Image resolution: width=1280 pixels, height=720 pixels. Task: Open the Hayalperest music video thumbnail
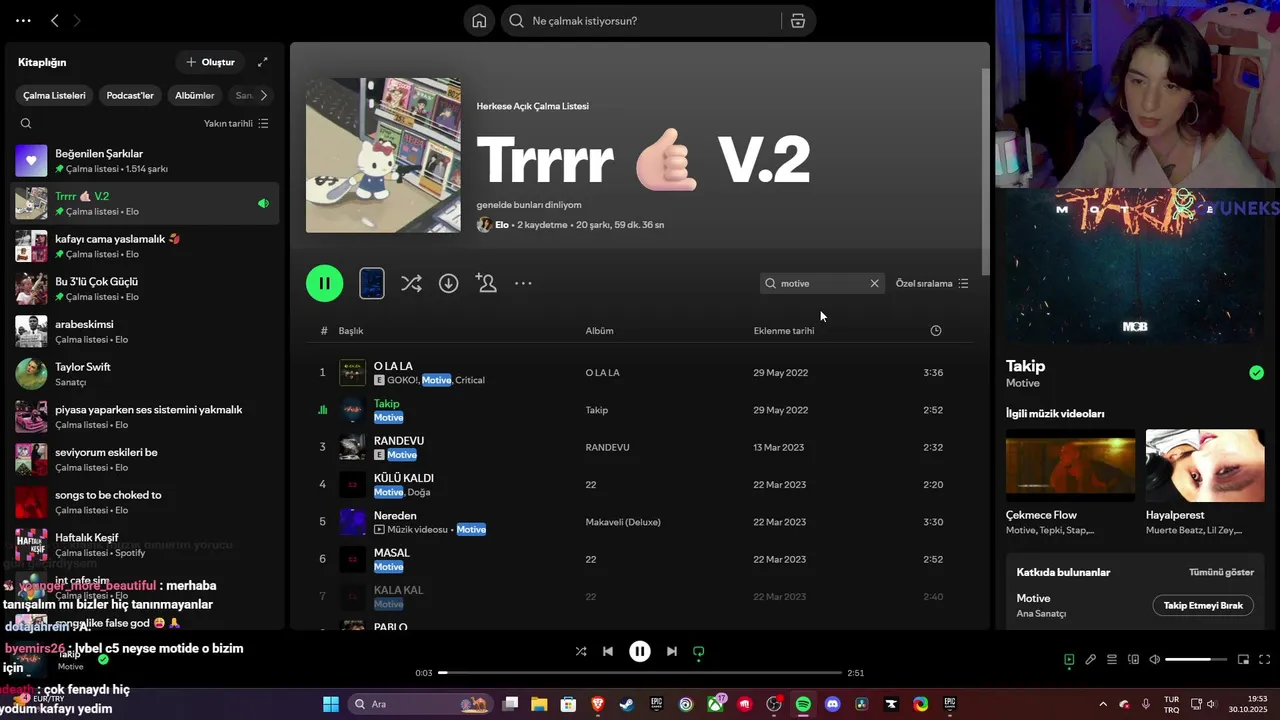pos(1205,465)
